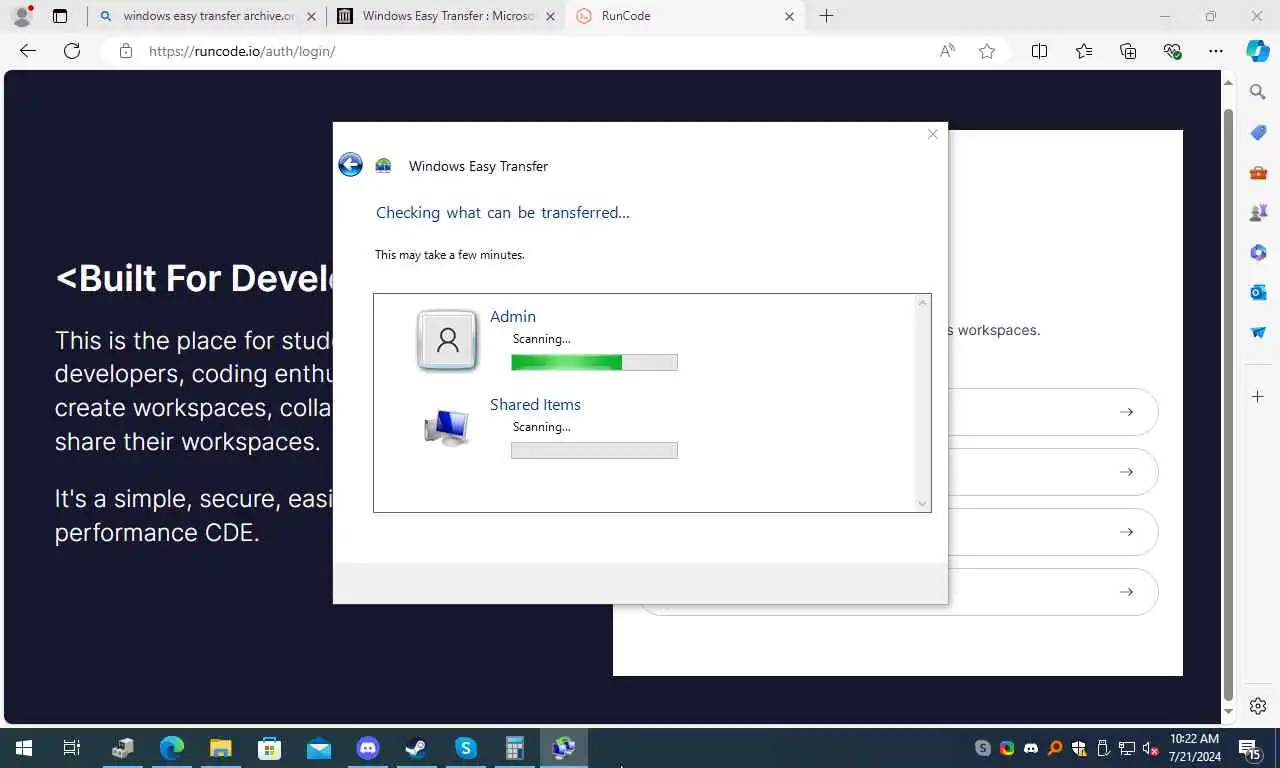Select the Shared Items computer icon
The height and width of the screenshot is (768, 1280).
(x=446, y=428)
